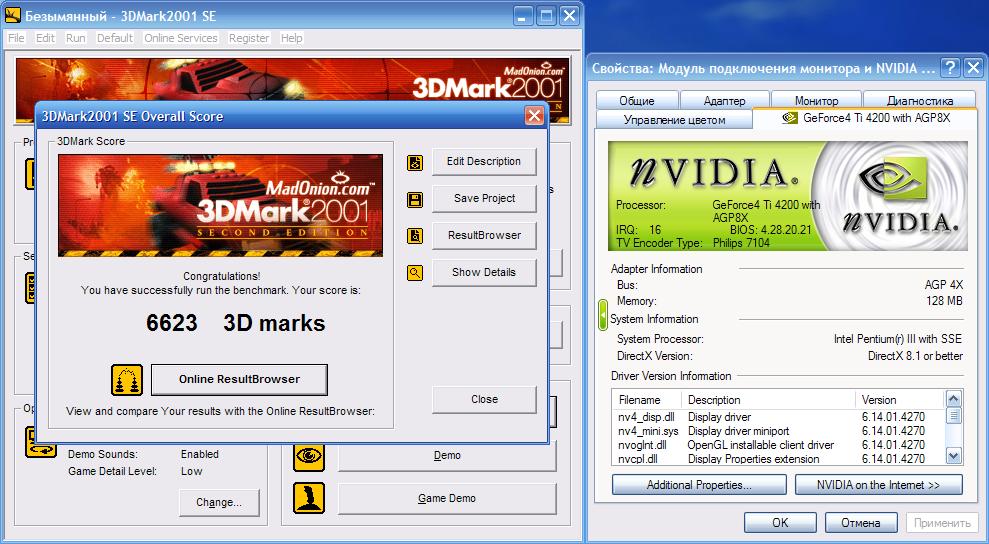The height and width of the screenshot is (544, 989).
Task: Start the Demo button
Action: pos(447,456)
